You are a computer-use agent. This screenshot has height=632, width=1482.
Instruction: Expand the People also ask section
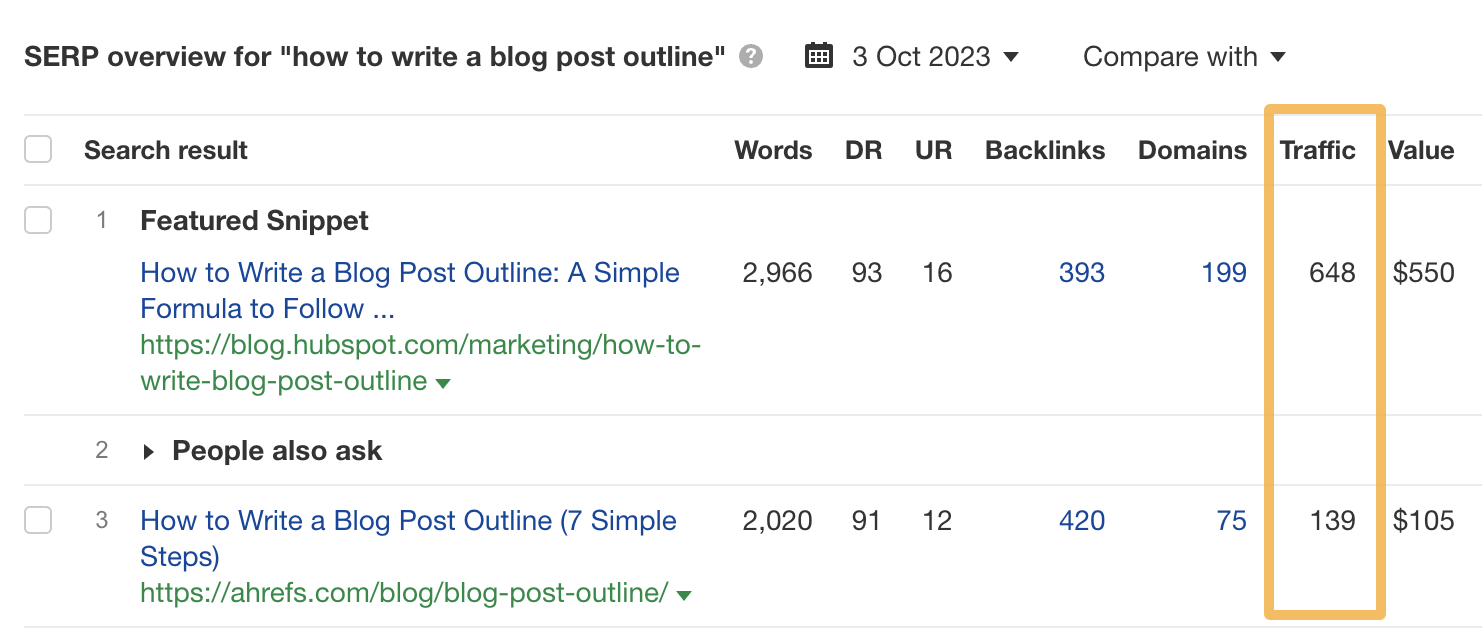point(148,451)
